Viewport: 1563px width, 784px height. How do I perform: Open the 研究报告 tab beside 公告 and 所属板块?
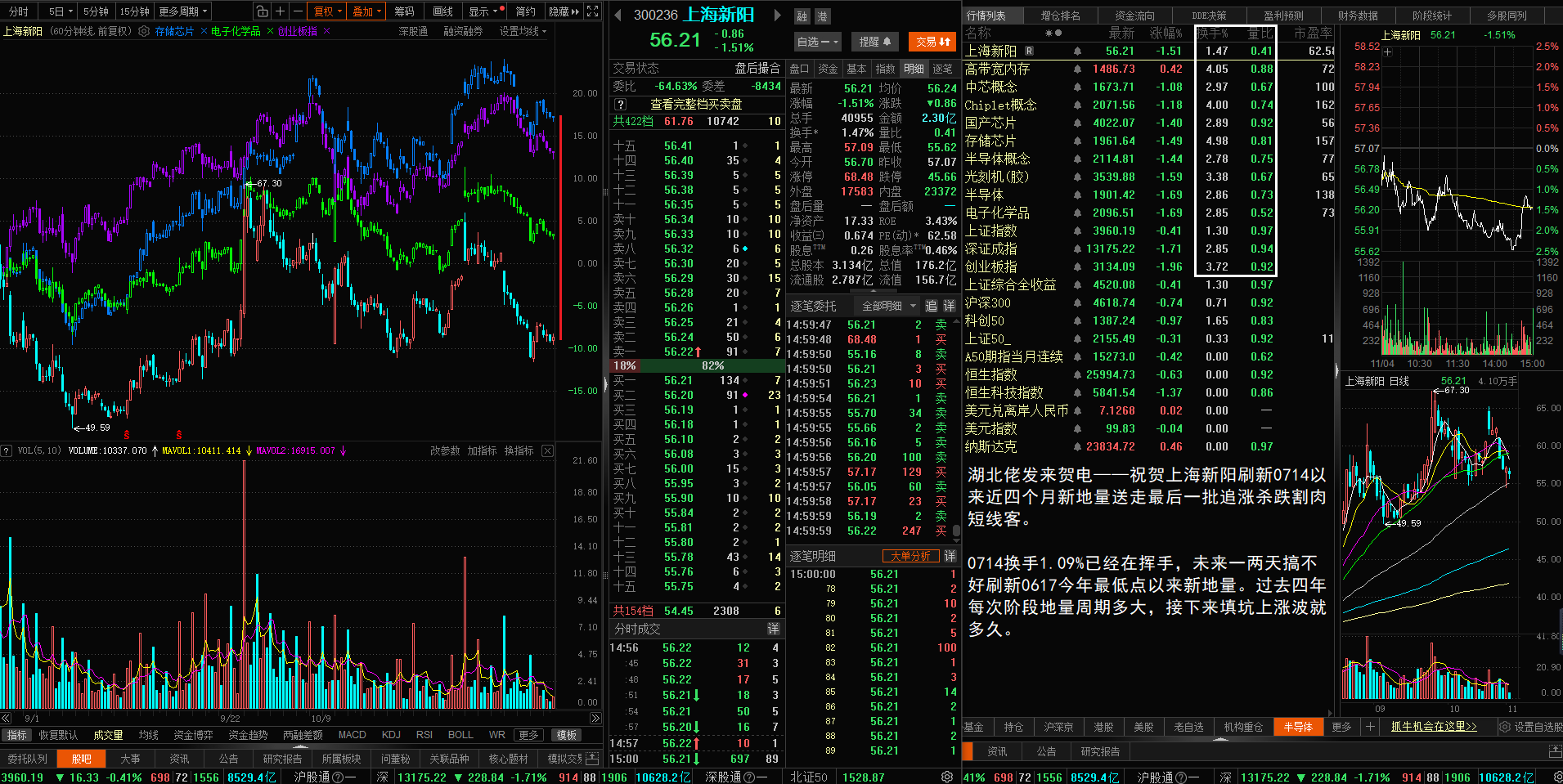[282, 759]
